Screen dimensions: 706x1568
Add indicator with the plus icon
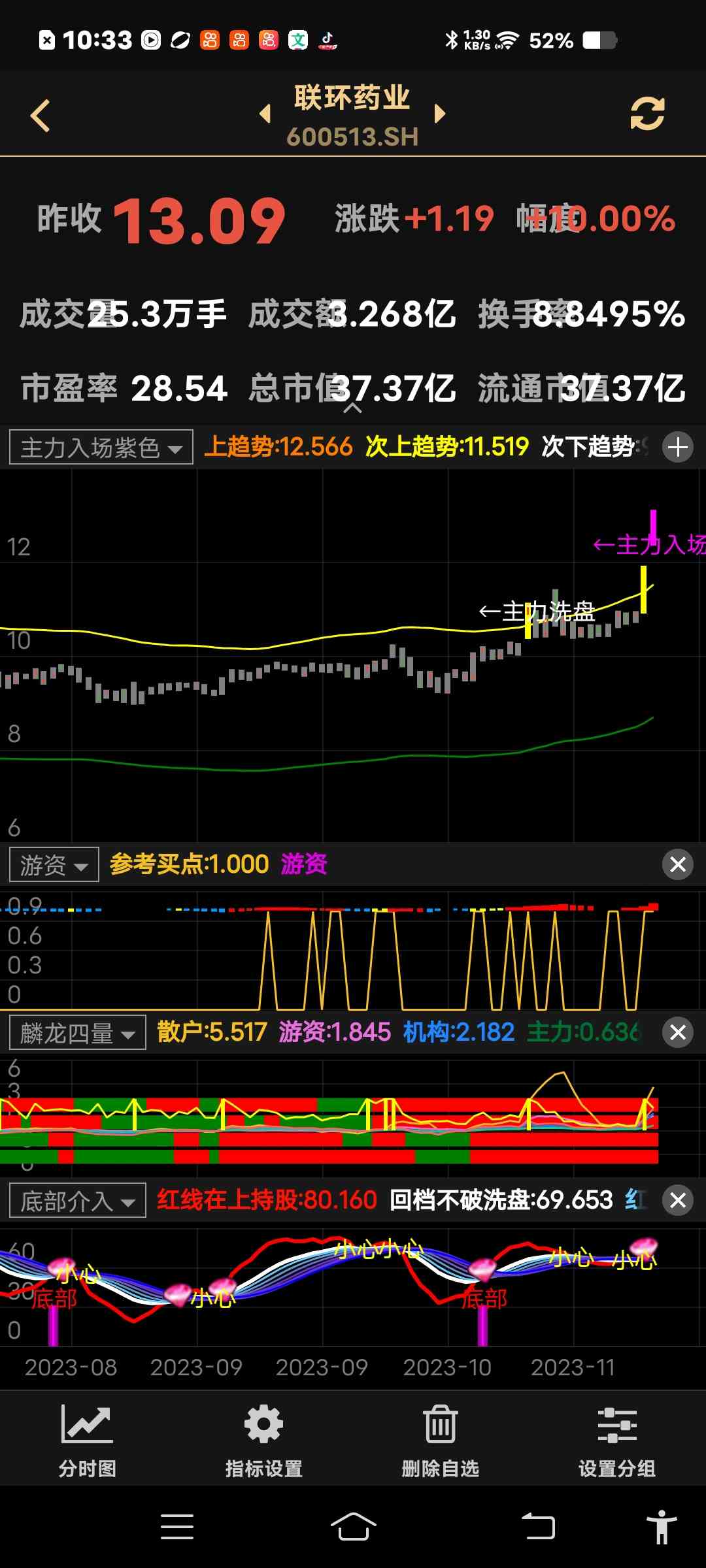click(677, 448)
